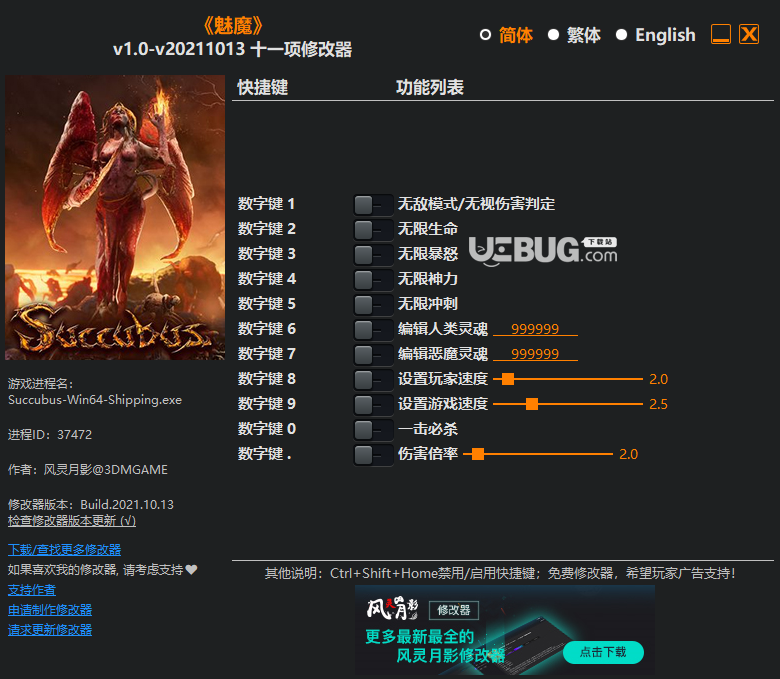Click 编辑恶魔灵魂 value field 999999
This screenshot has height=679, width=780.
[x=535, y=354]
